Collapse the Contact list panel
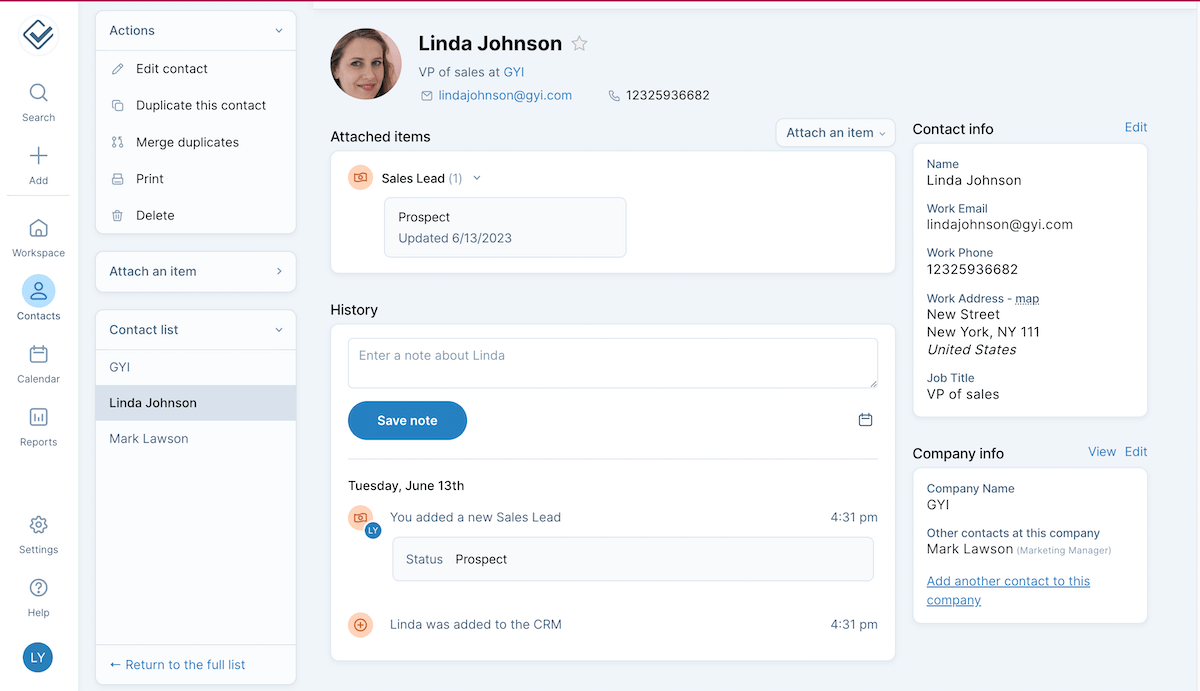This screenshot has width=1200, height=691. (x=279, y=330)
